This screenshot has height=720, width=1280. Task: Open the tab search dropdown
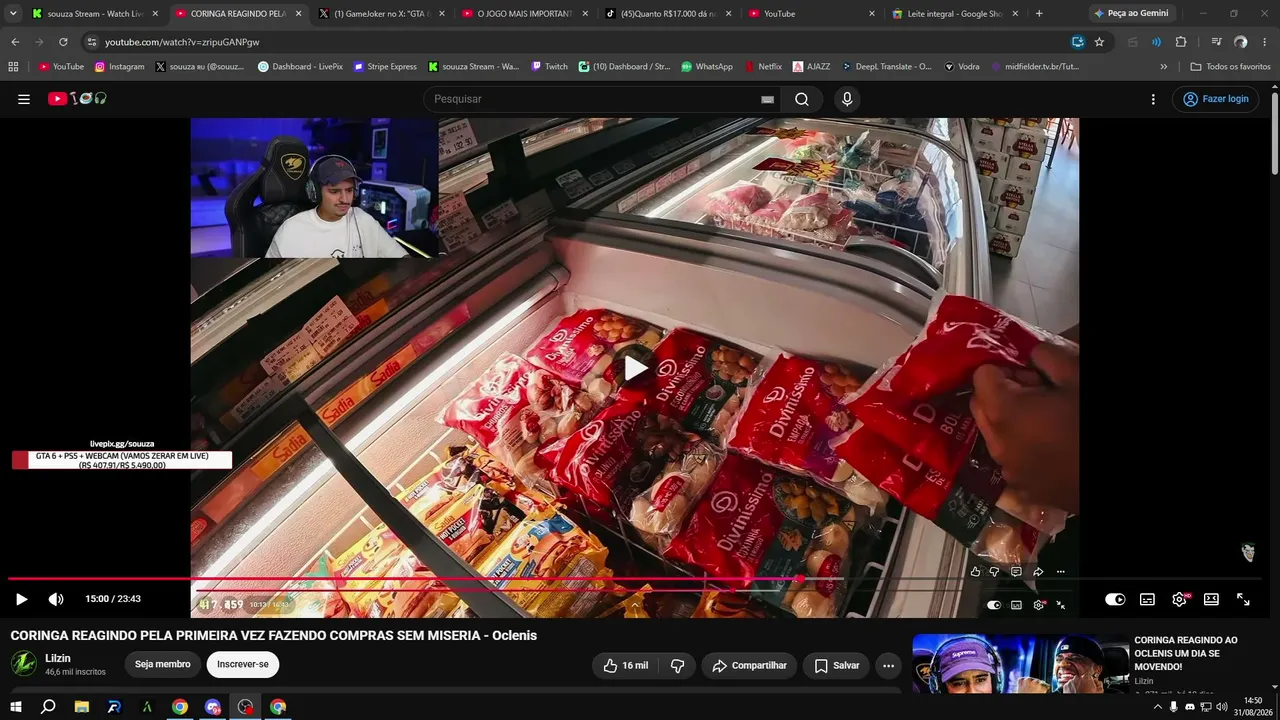13,14
